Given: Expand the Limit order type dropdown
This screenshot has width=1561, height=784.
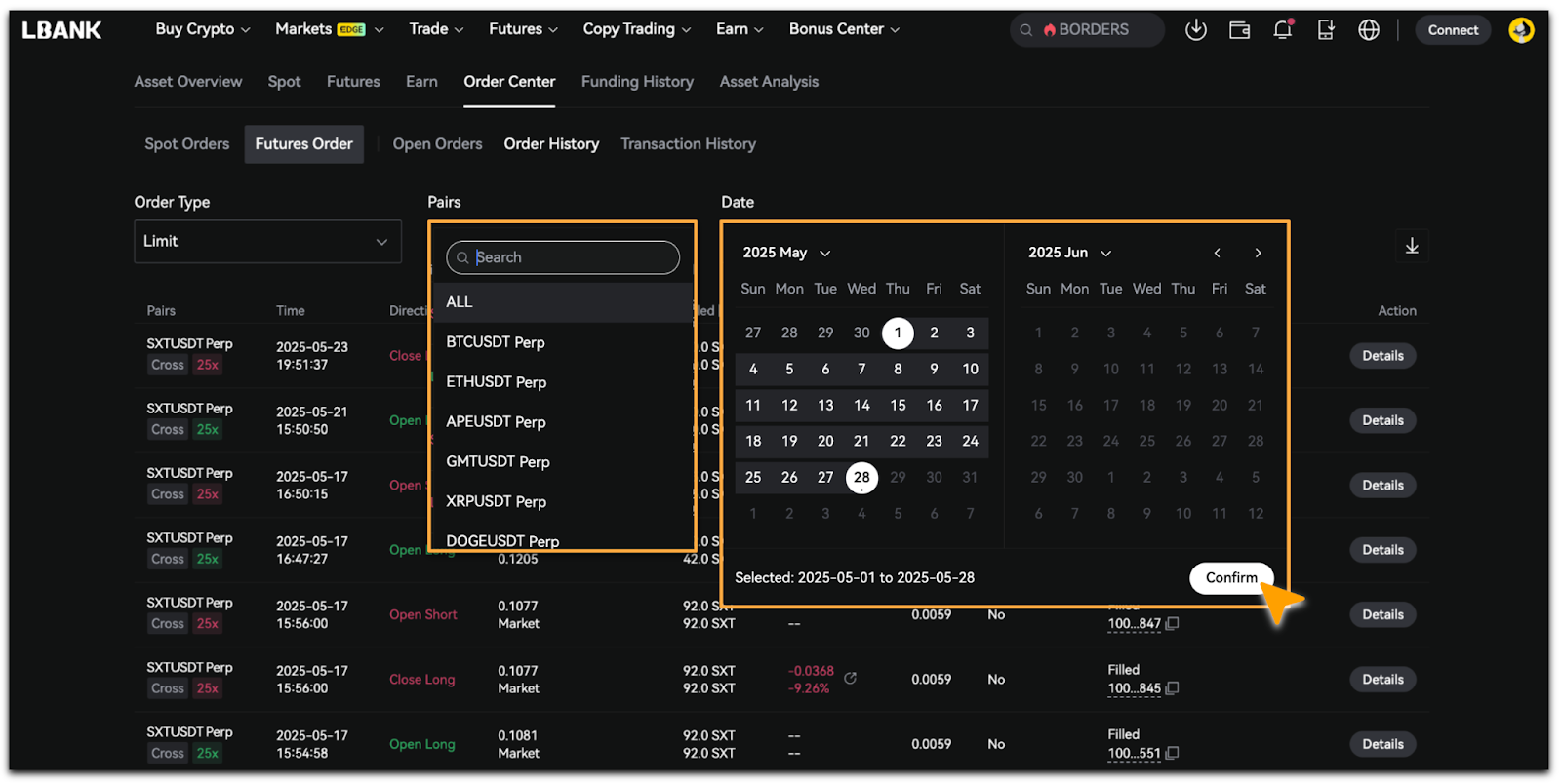Looking at the screenshot, I should 267,242.
